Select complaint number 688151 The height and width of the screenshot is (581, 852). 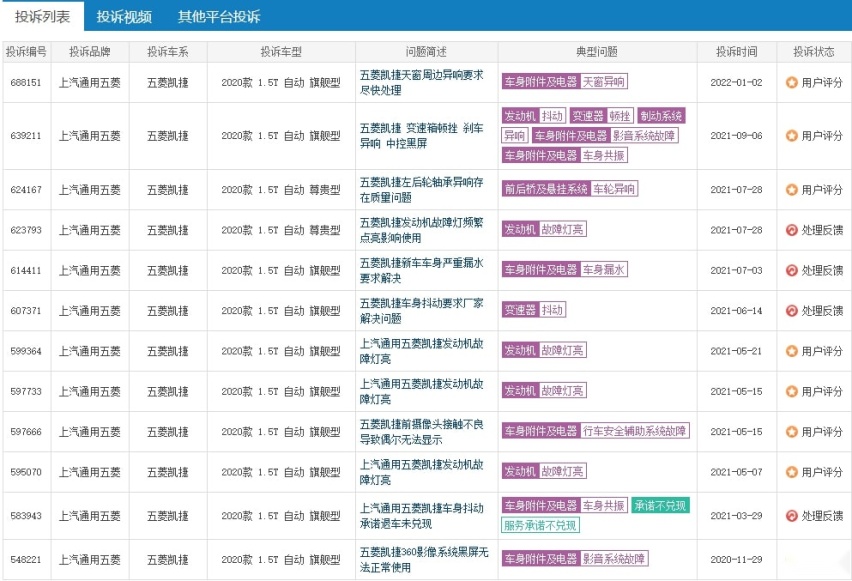[26, 83]
